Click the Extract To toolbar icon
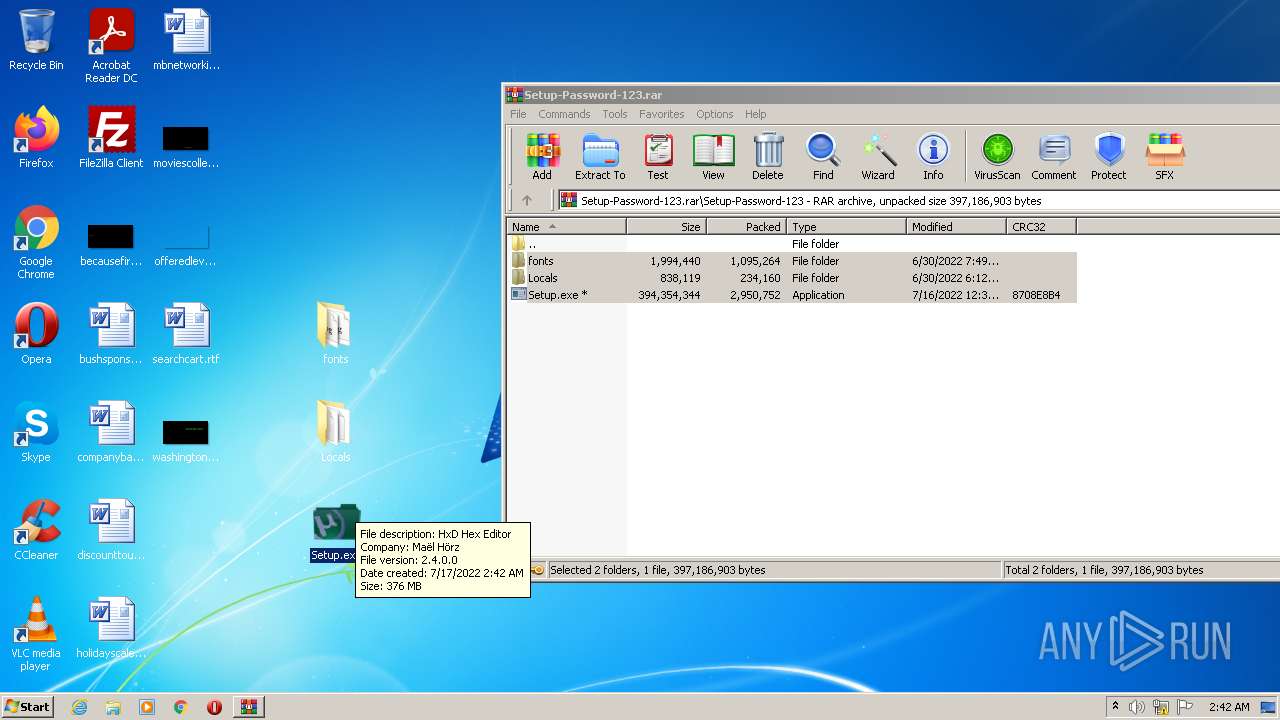This screenshot has width=1280, height=720. point(600,157)
